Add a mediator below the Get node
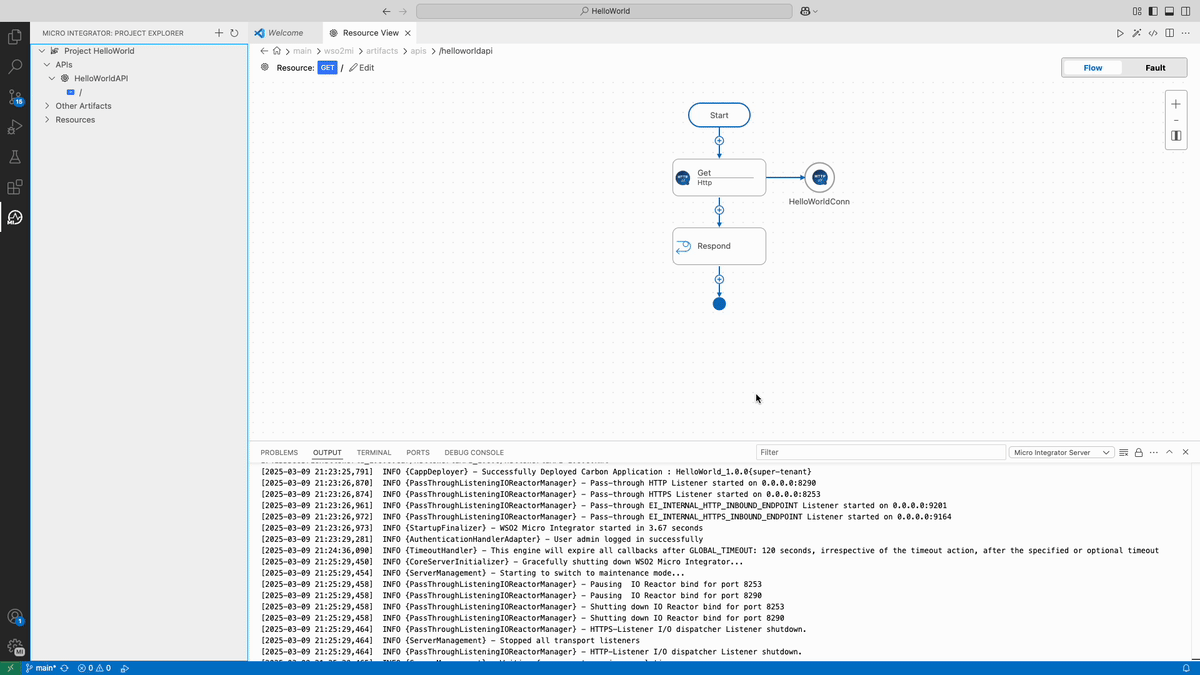This screenshot has height=675, width=1200. click(719, 211)
